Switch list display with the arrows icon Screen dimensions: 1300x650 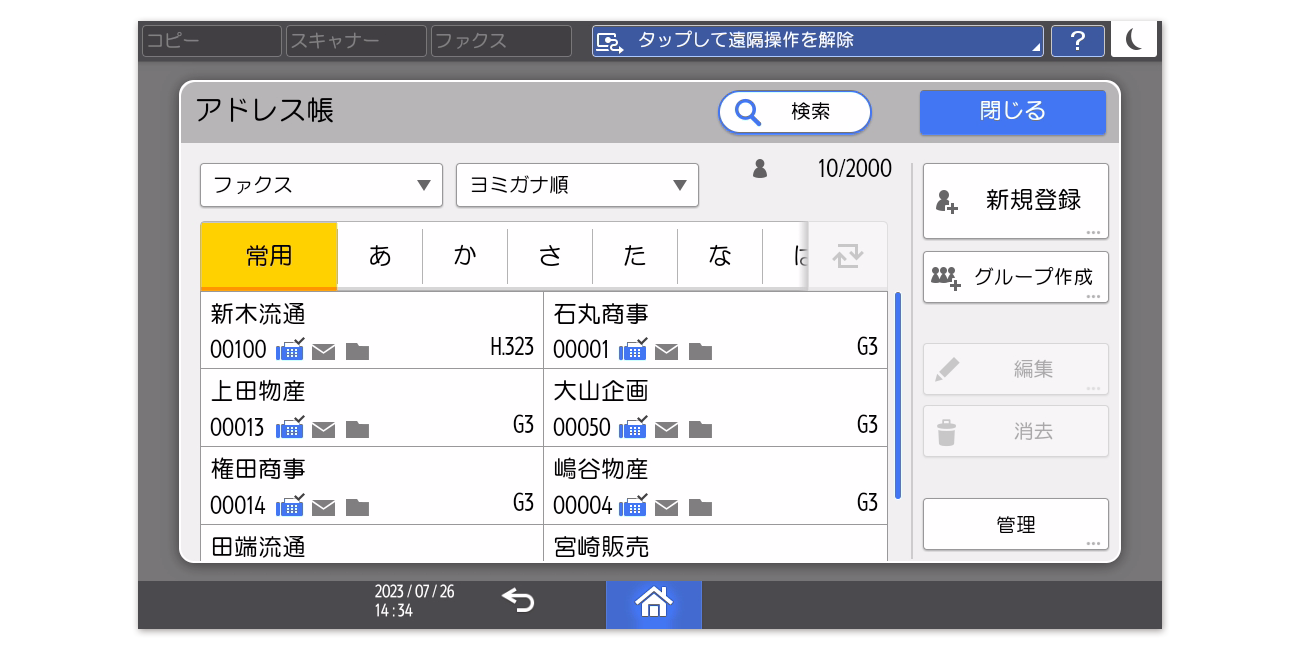point(847,256)
